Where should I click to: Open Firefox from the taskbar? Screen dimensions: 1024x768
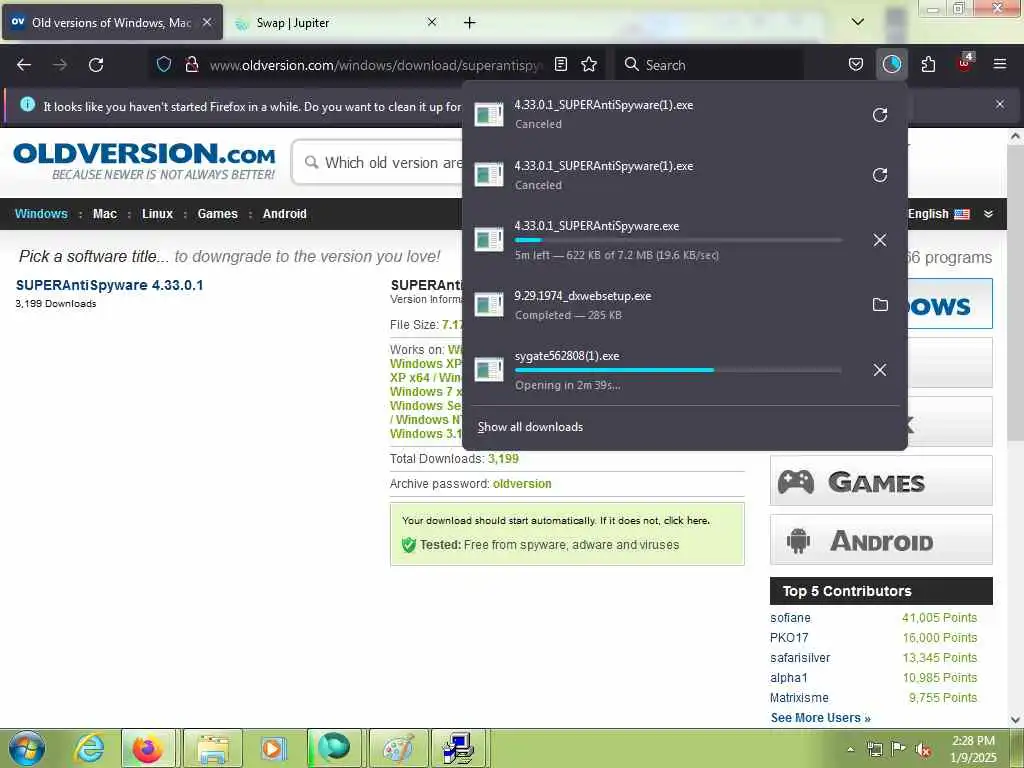(x=148, y=748)
